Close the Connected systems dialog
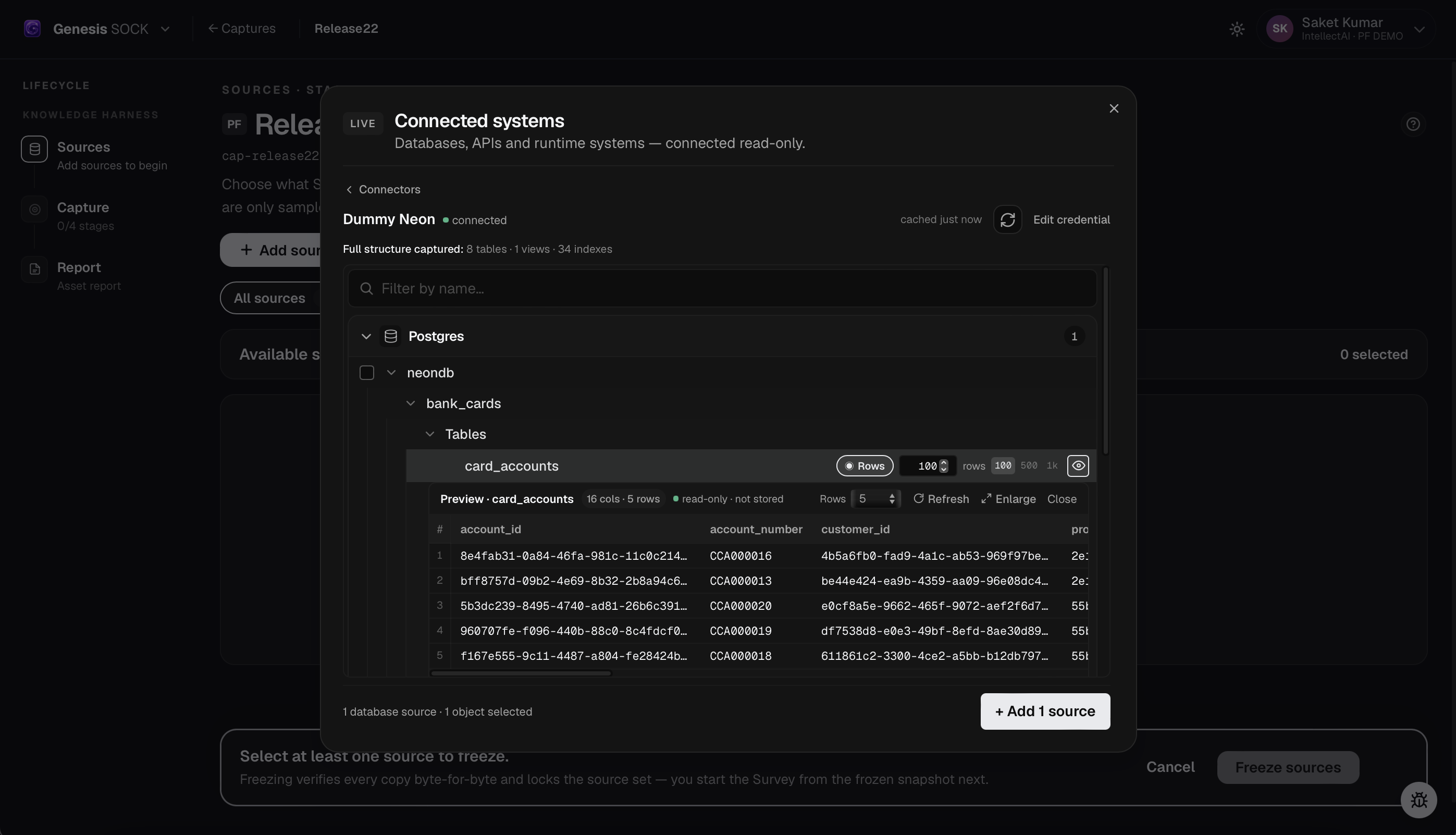The image size is (1456, 835). pos(1114,108)
